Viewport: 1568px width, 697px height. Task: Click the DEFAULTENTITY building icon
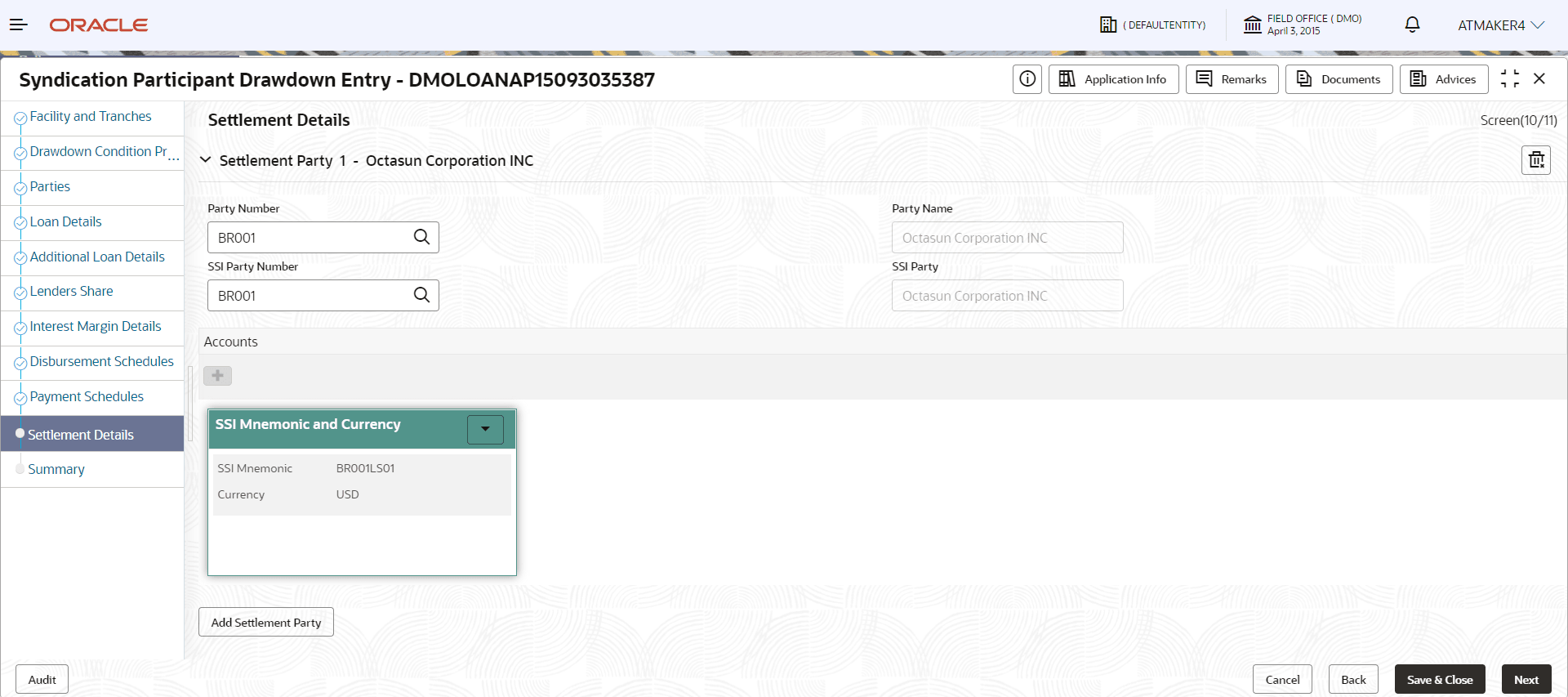tap(1108, 25)
